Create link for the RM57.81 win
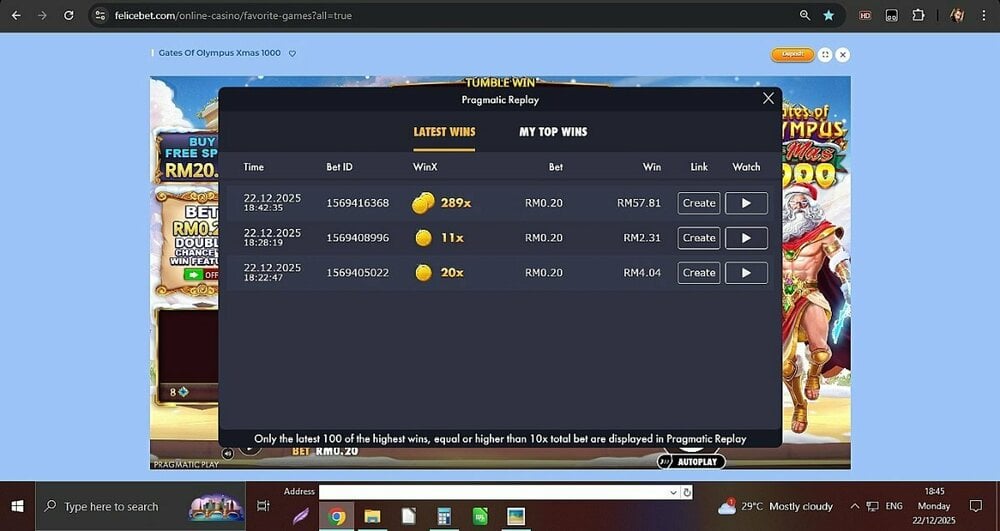Viewport: 1000px width, 531px height. (x=699, y=203)
